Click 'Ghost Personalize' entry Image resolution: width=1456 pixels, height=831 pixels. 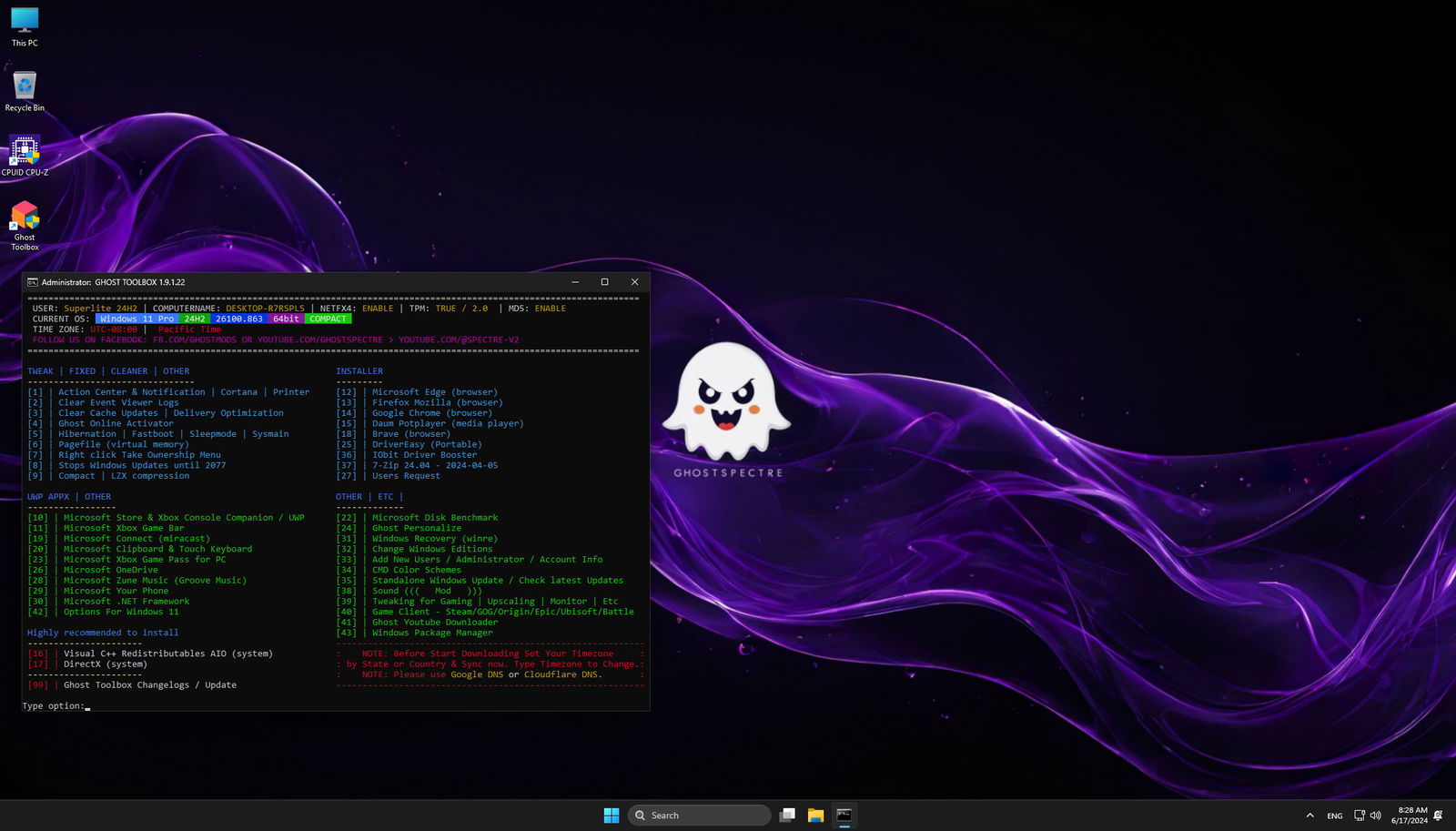(417, 528)
